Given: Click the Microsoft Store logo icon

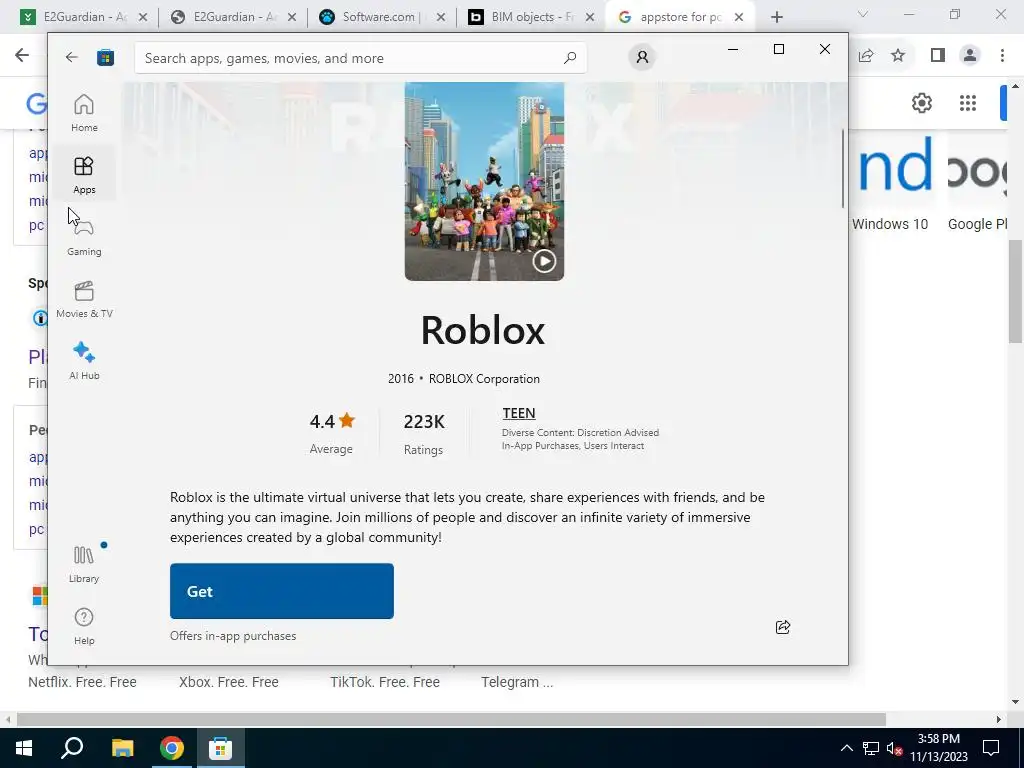Looking at the screenshot, I should pos(105,57).
